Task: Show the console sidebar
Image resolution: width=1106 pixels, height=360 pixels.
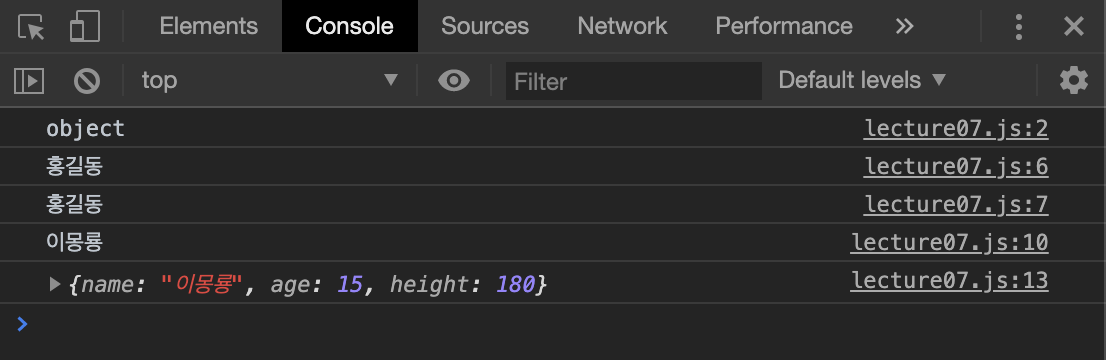Action: [29, 80]
